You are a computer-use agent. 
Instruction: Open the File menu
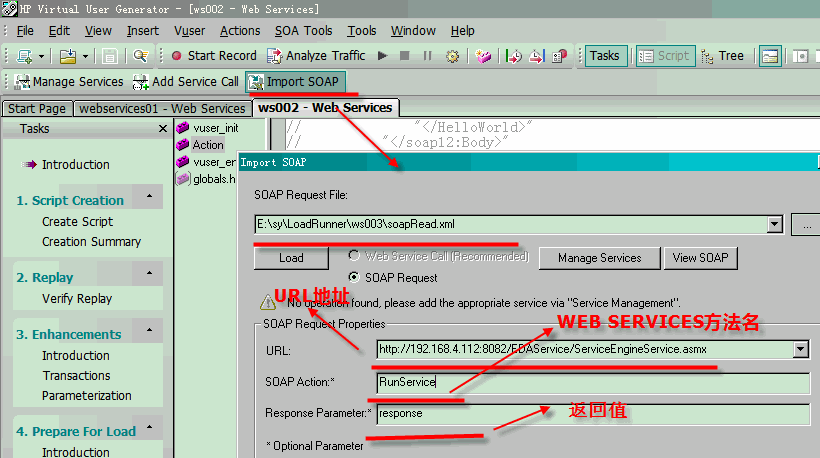[x=25, y=31]
